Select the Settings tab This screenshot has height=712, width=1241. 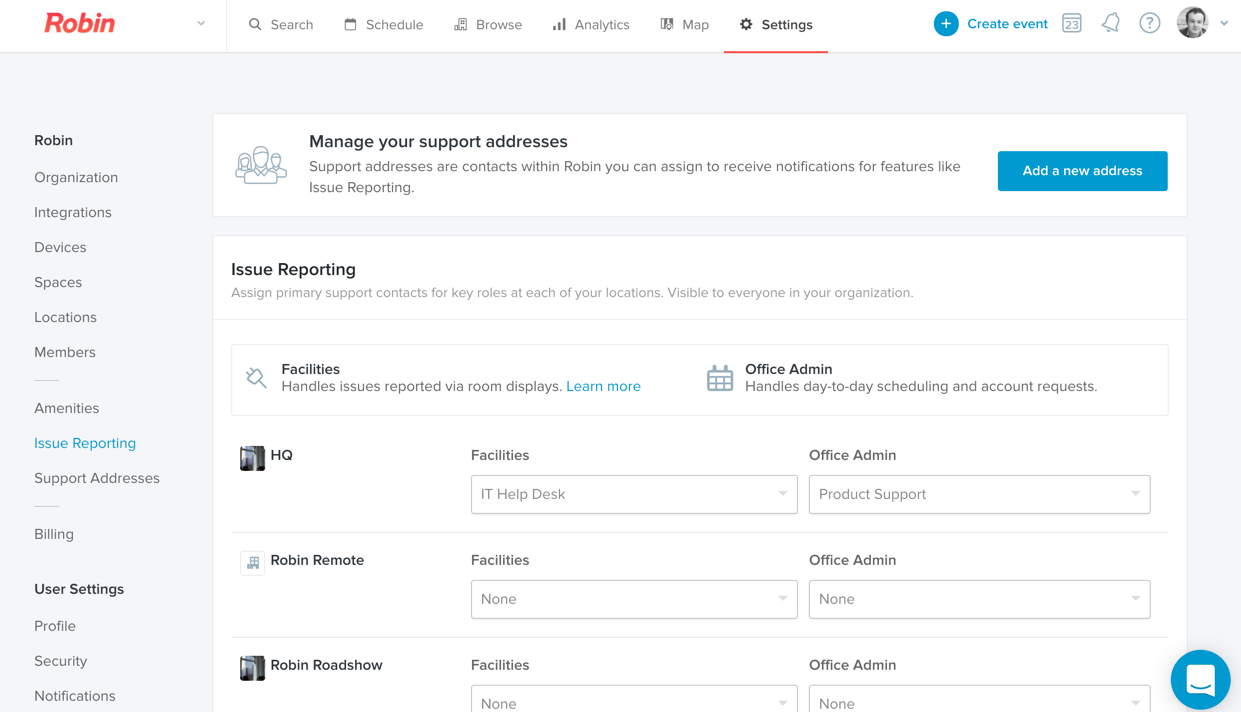(x=776, y=25)
